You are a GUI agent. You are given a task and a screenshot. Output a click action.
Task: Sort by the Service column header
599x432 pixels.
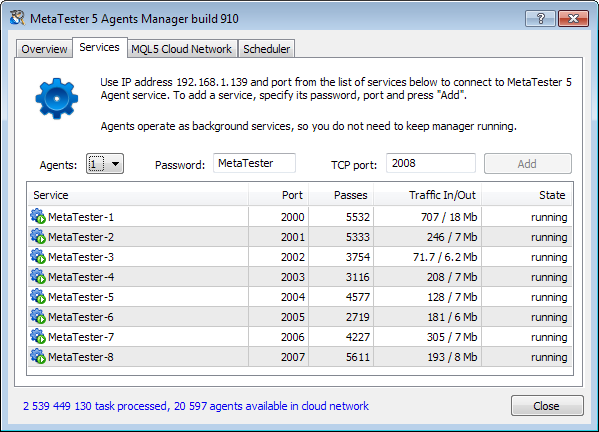[x=138, y=195]
